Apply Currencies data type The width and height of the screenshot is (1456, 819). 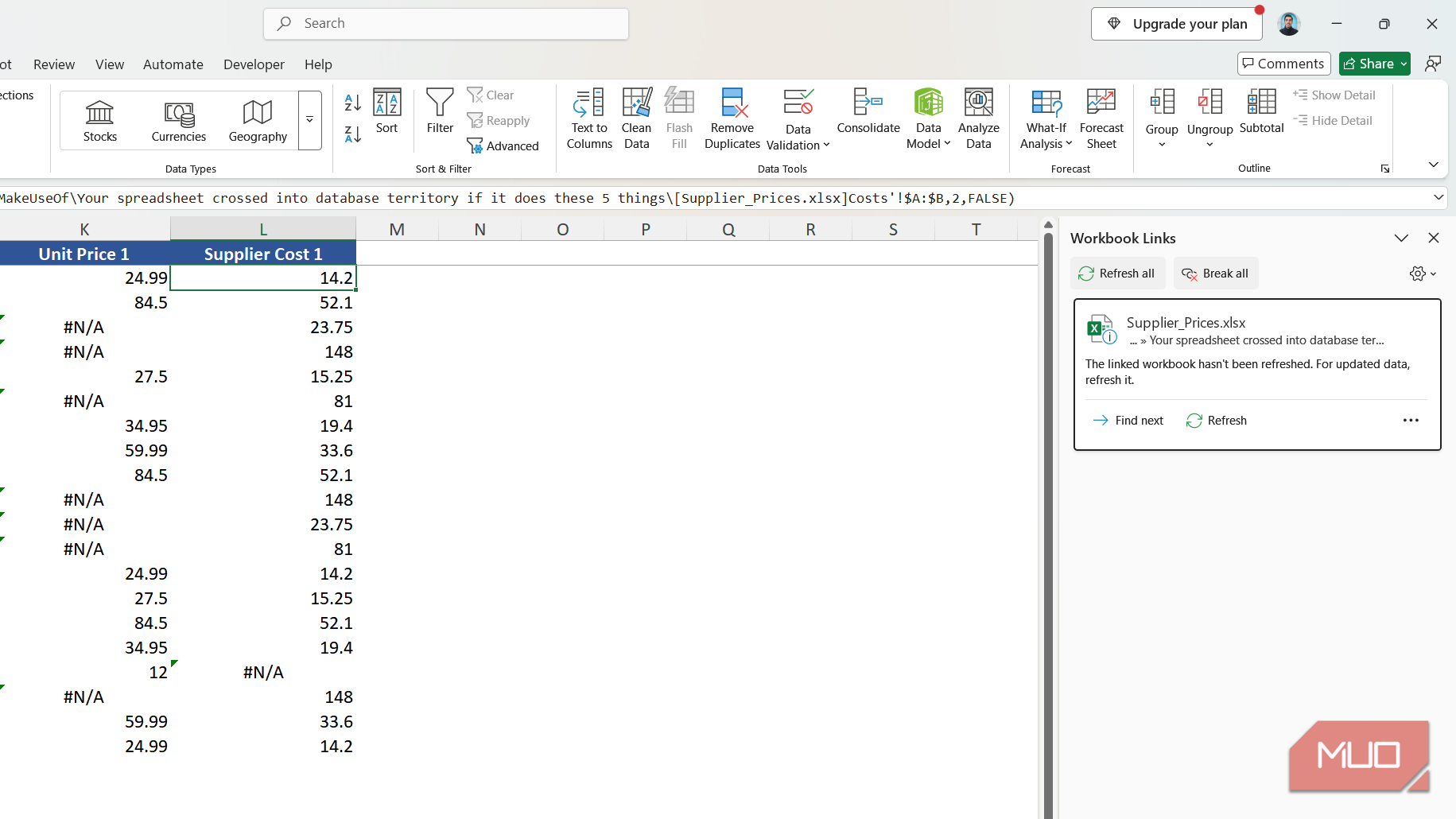179,121
